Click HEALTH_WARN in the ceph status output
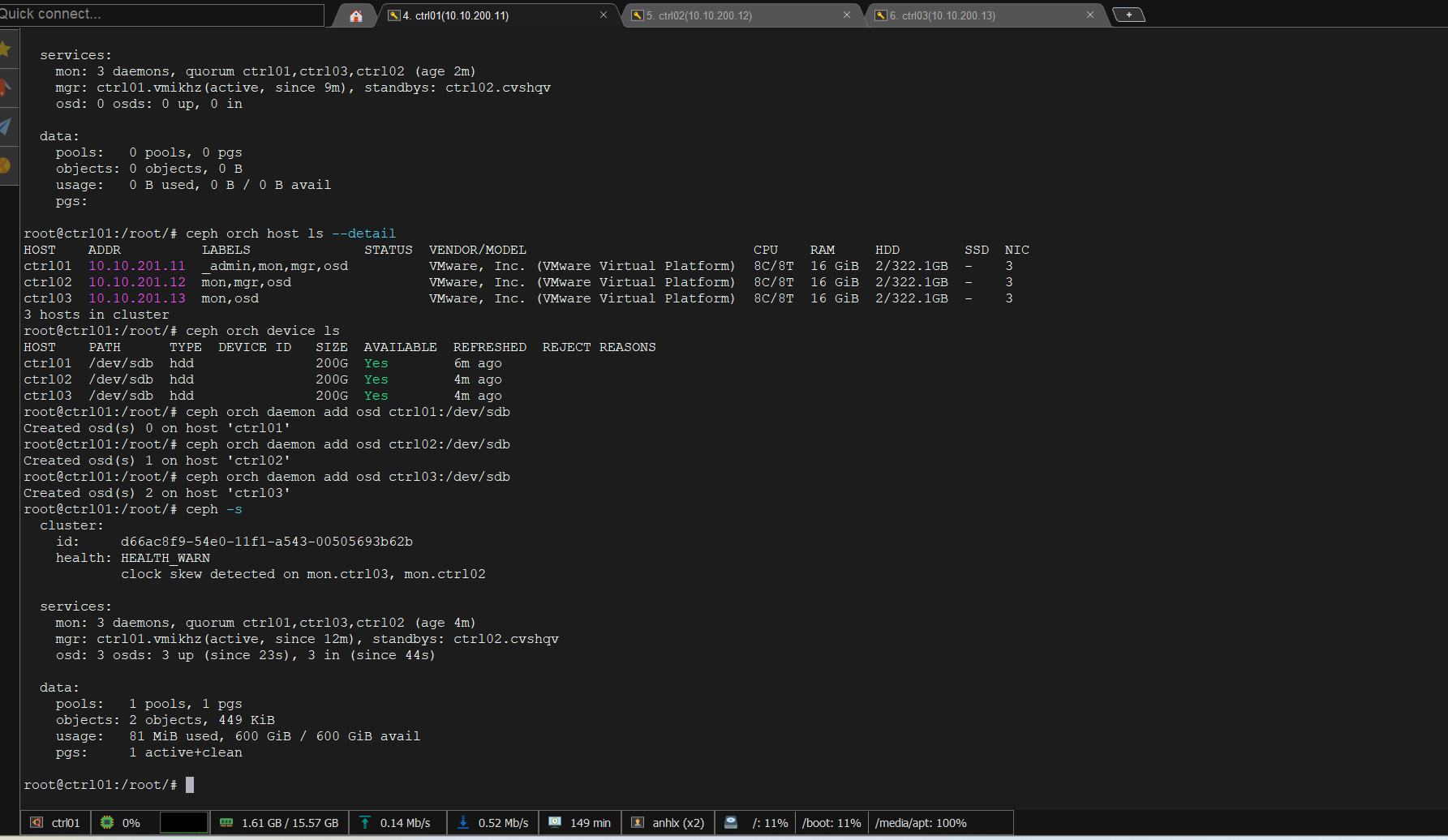This screenshot has height=840, width=1448. coord(165,558)
